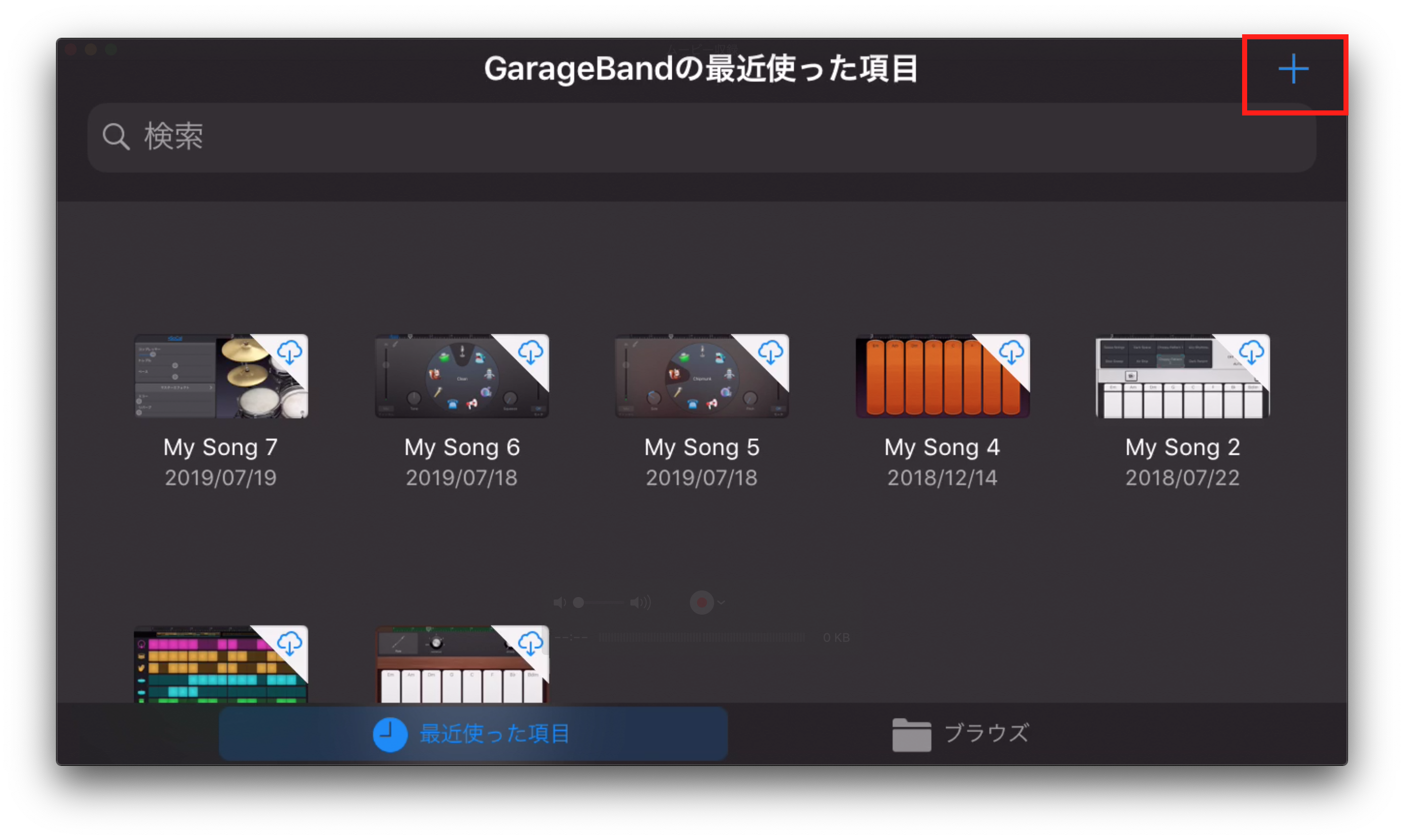Screen dimensions: 1404x840
Task: Click the magnifying glass search icon
Action: pos(116,137)
